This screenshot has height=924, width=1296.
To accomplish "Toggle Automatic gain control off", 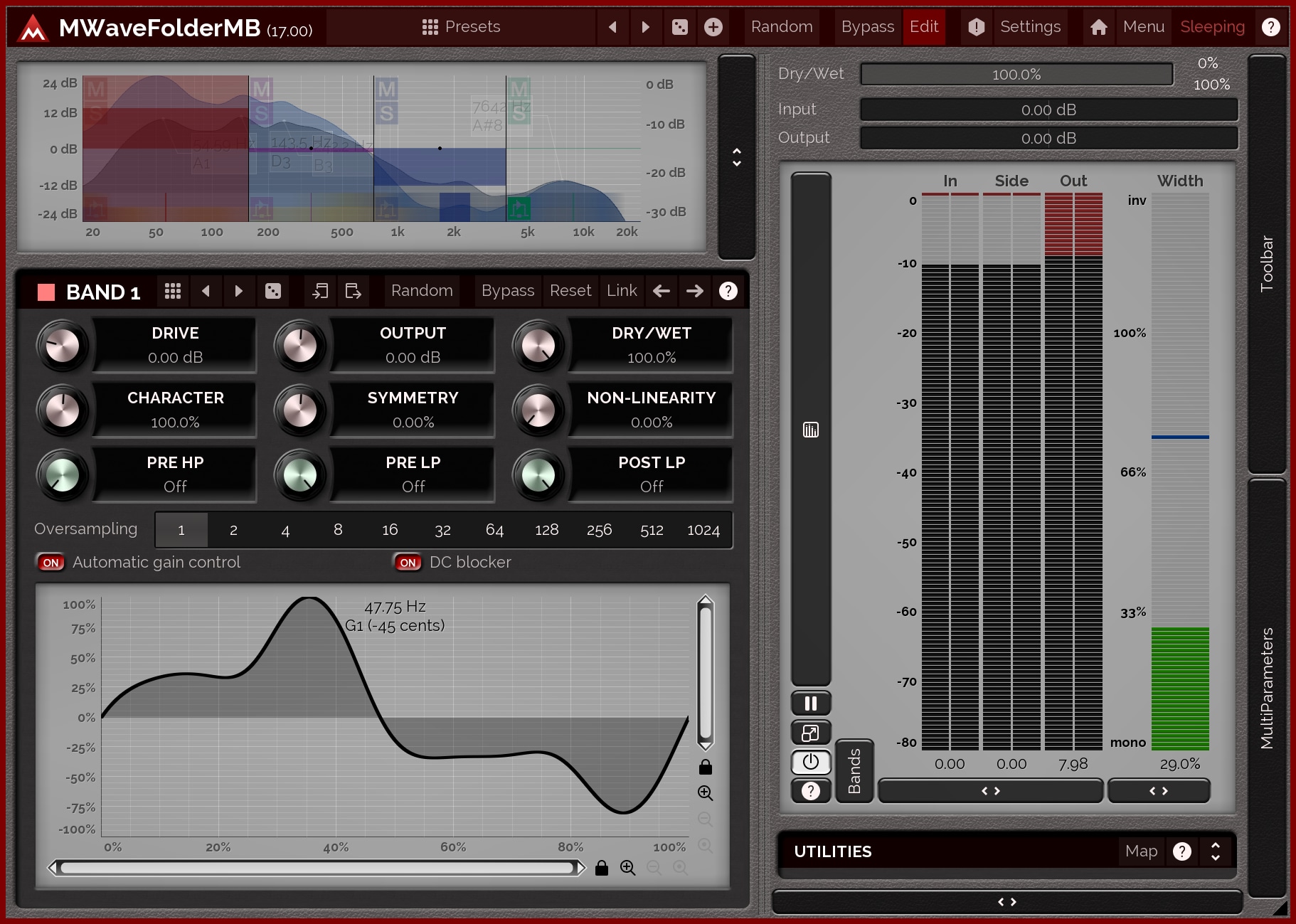I will pyautogui.click(x=51, y=563).
